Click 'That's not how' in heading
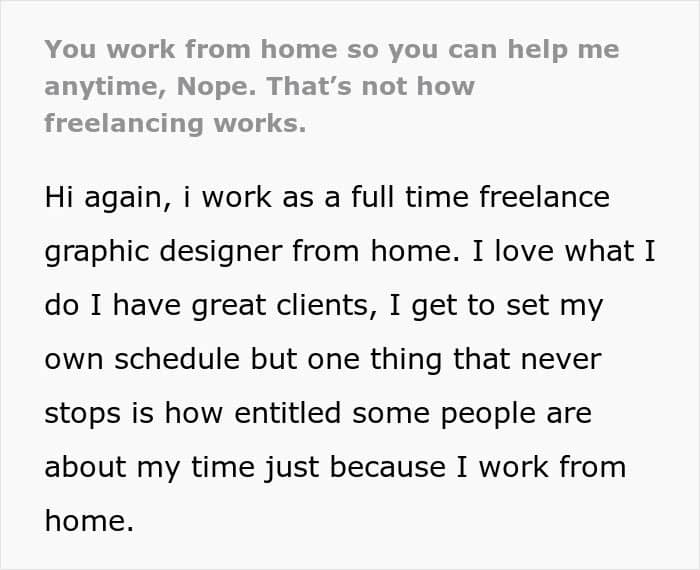The height and width of the screenshot is (570, 700). (x=371, y=86)
